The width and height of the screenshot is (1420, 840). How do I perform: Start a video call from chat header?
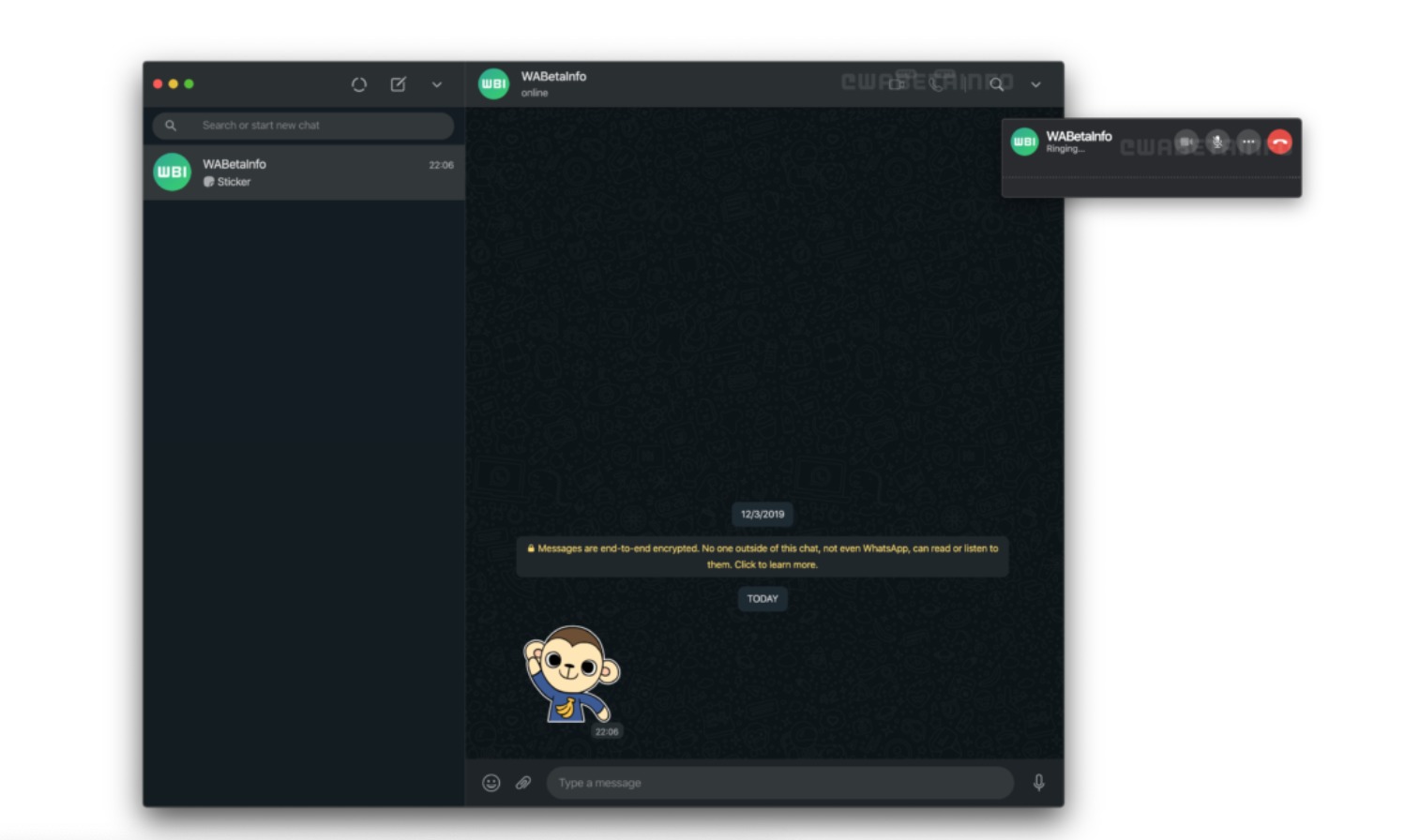(x=897, y=84)
